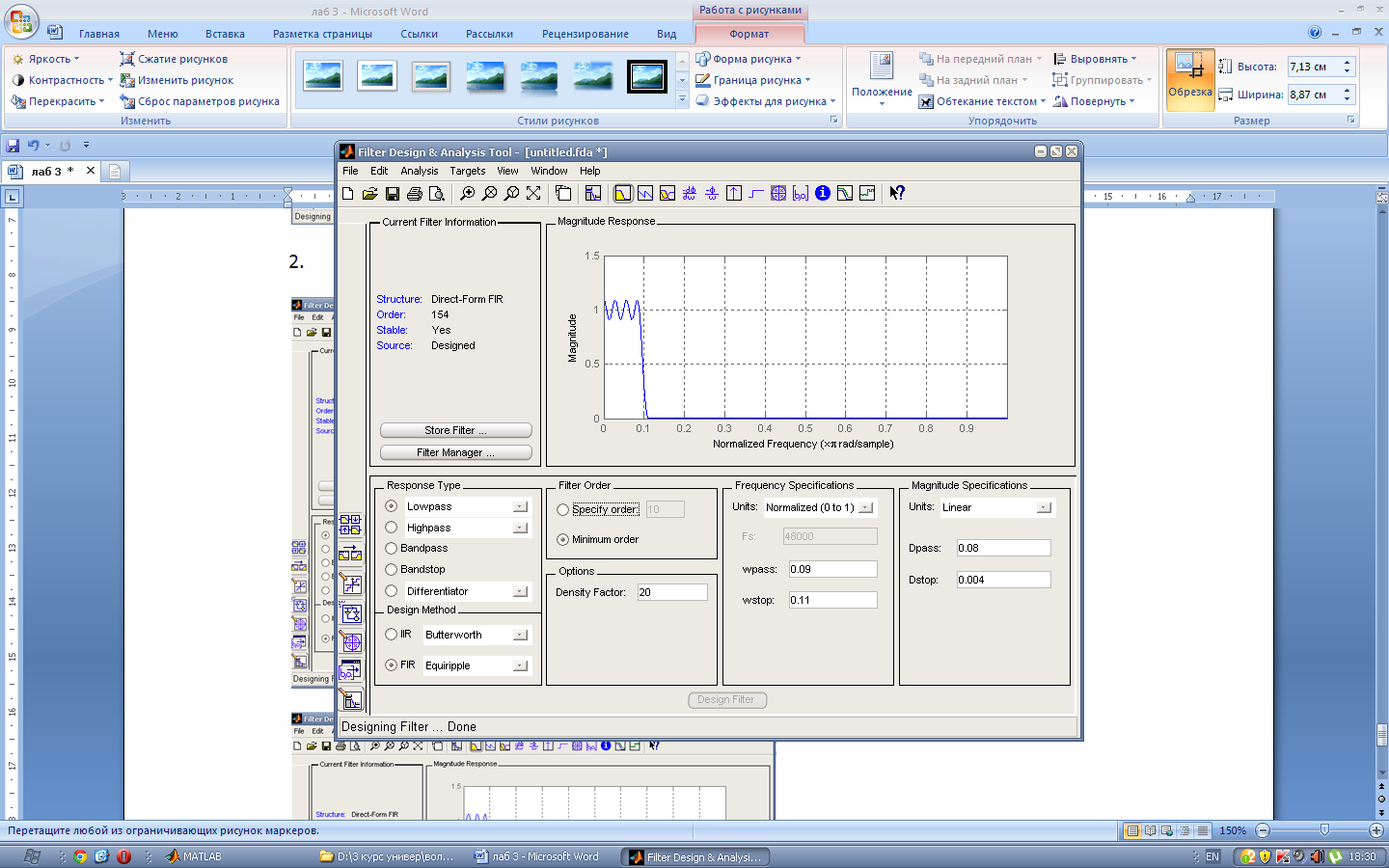This screenshot has width=1389, height=868.
Task: Choose IIR design method
Action: (x=392, y=635)
